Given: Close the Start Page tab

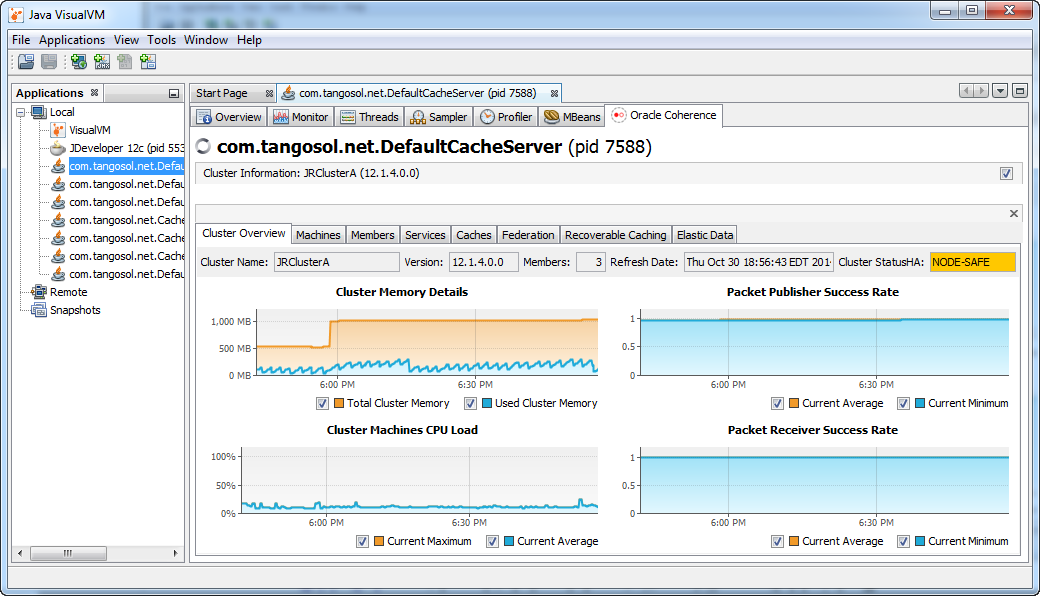Looking at the screenshot, I should 269,93.
